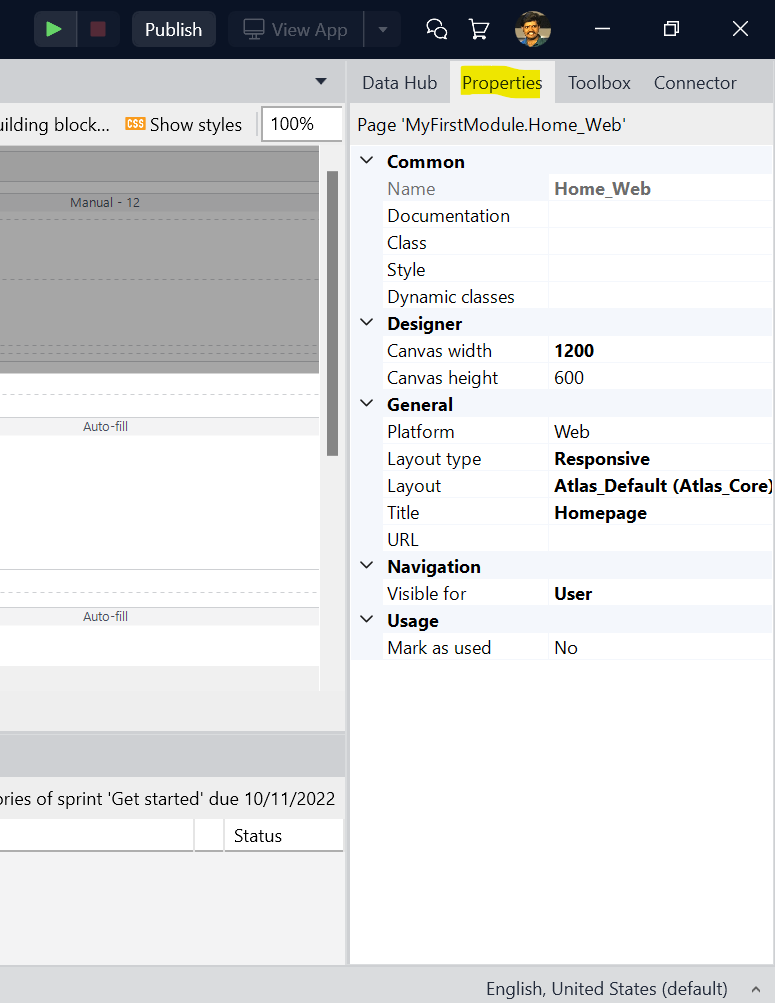Switch to the Data Hub tab
This screenshot has height=1003, width=775.
[x=399, y=83]
